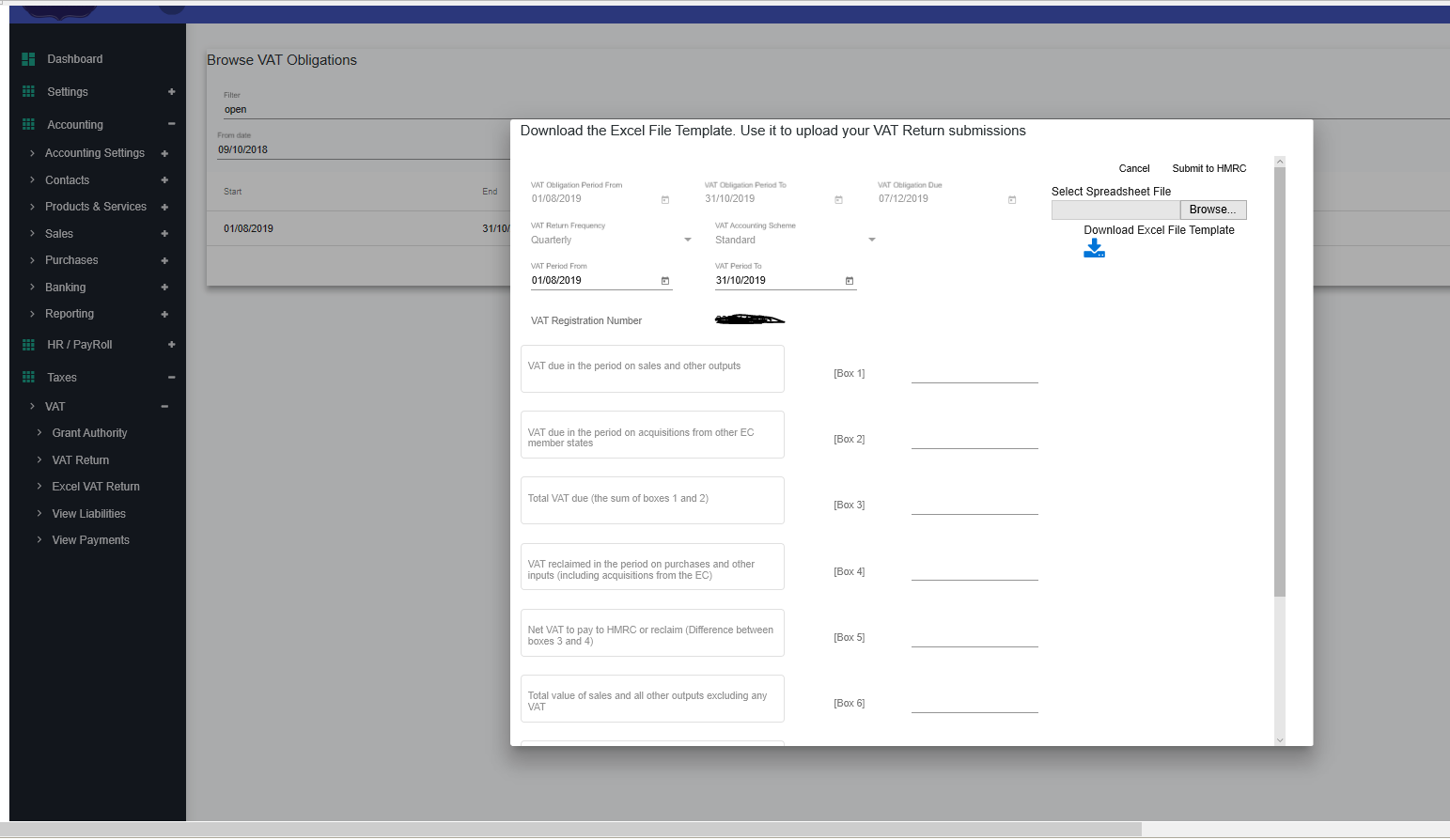Go to View Liabilities page

(88, 514)
